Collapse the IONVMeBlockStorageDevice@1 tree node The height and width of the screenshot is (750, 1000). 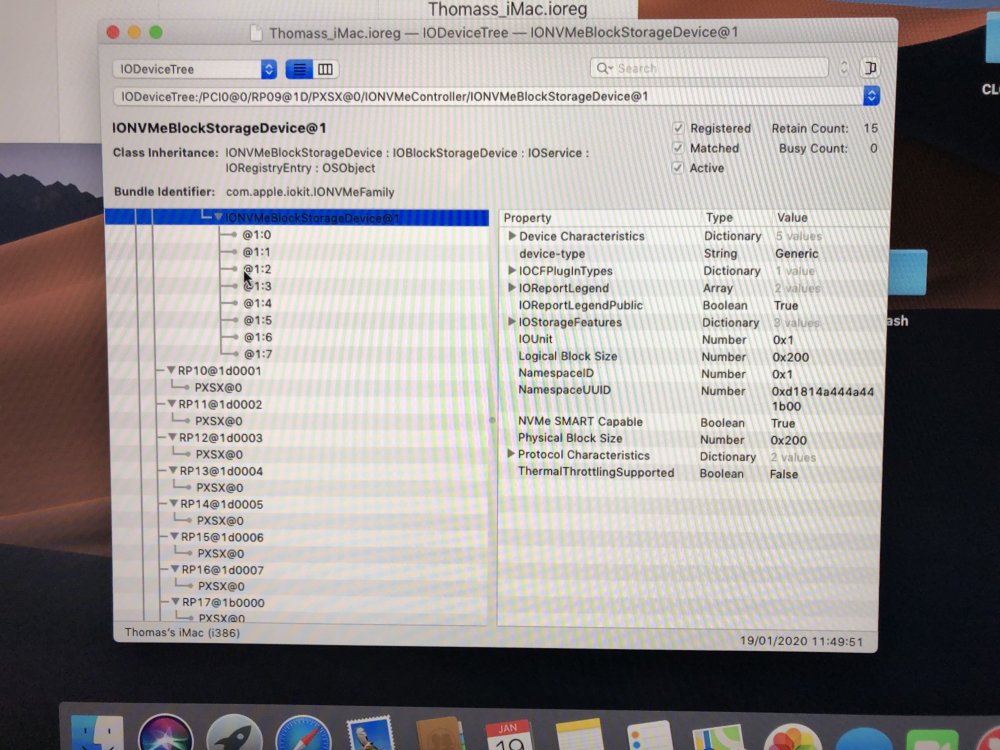[218, 217]
